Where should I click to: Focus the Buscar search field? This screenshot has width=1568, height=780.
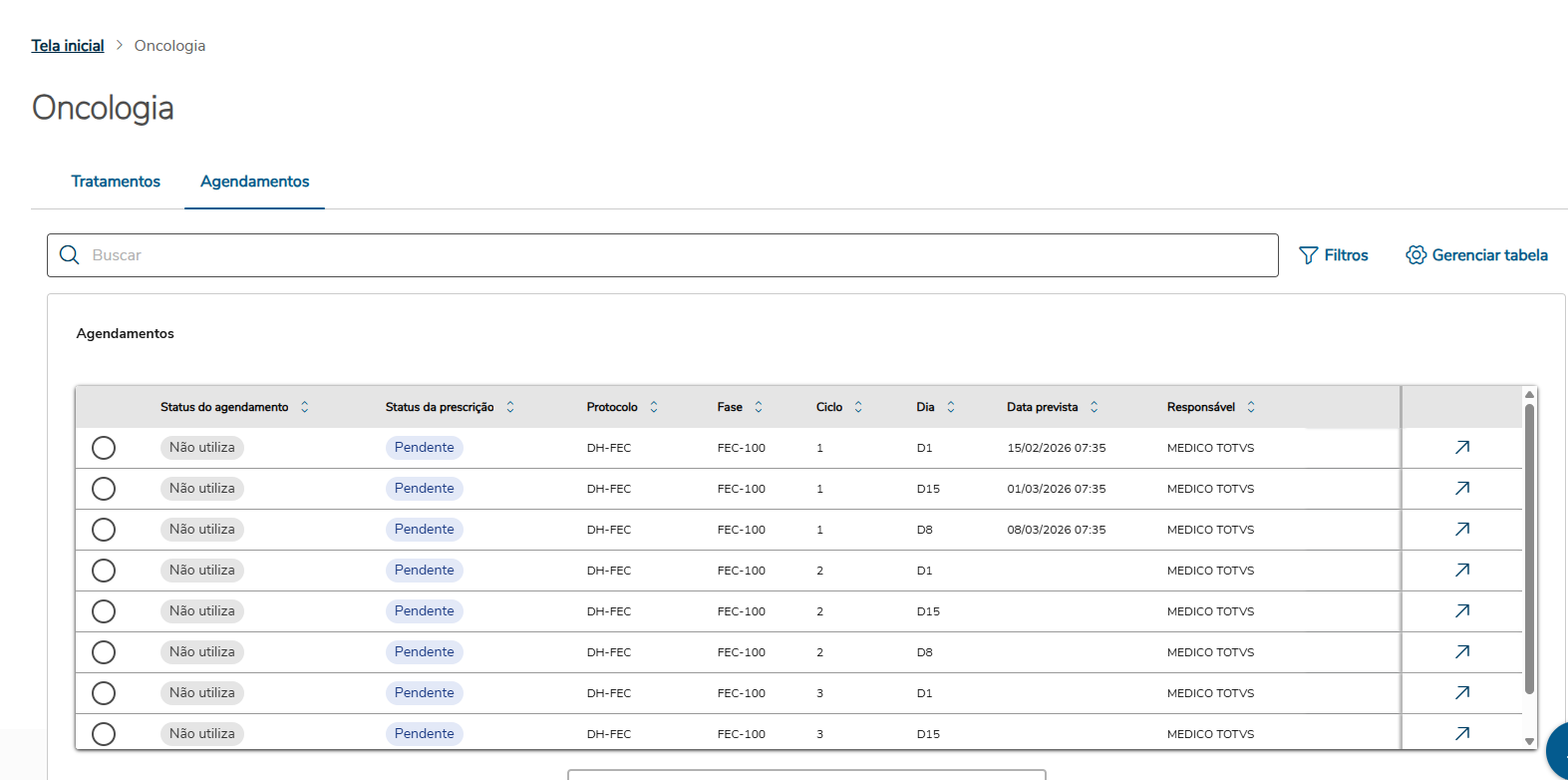click(x=678, y=255)
